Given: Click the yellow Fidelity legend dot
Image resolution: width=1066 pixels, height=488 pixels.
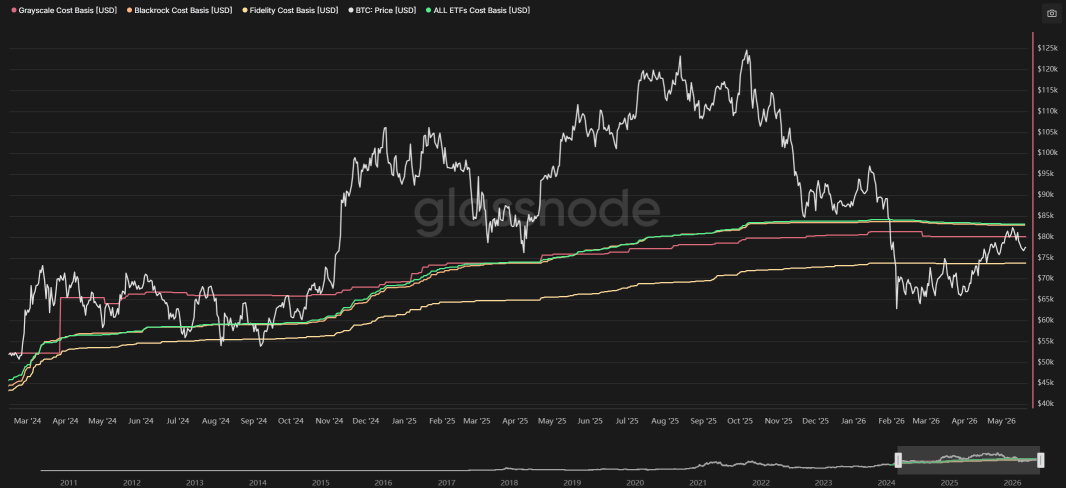Looking at the screenshot, I should [246, 11].
